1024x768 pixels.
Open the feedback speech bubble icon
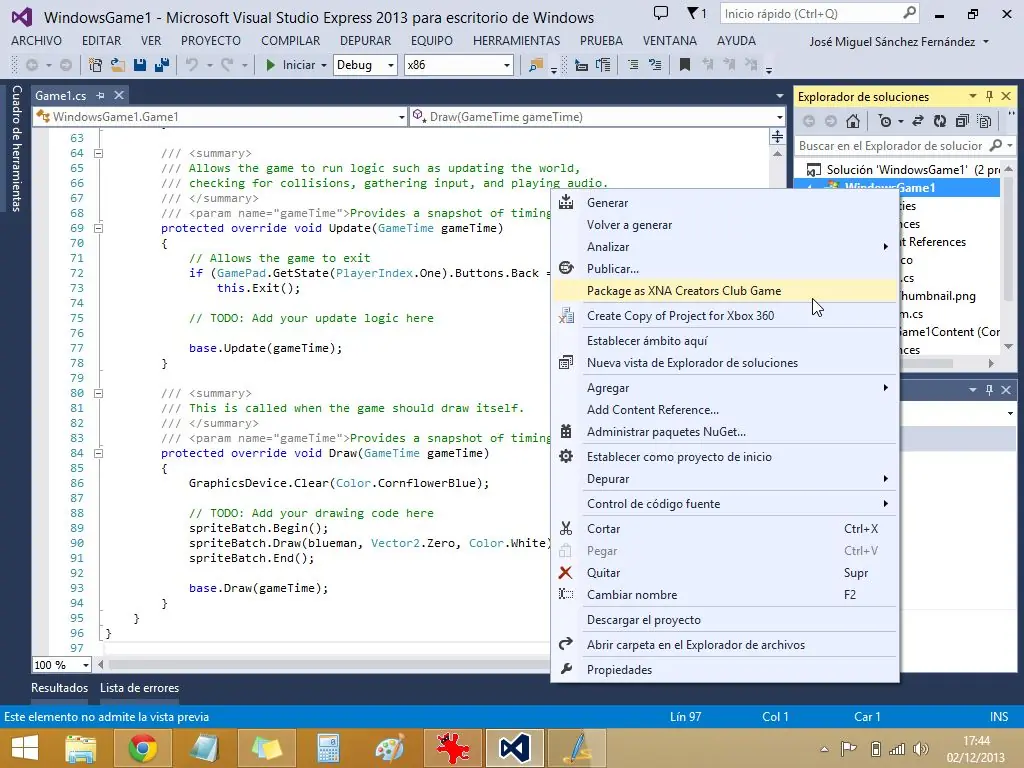pos(661,14)
